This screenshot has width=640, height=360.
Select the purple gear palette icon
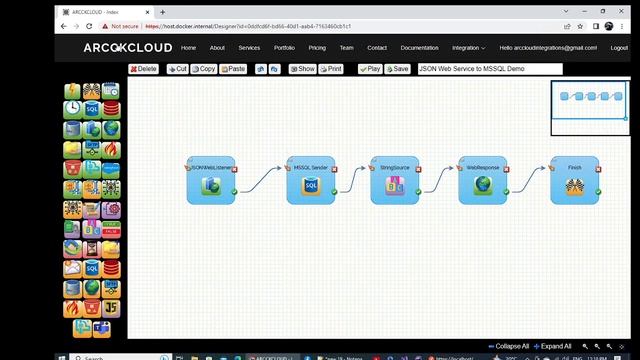pos(111,209)
